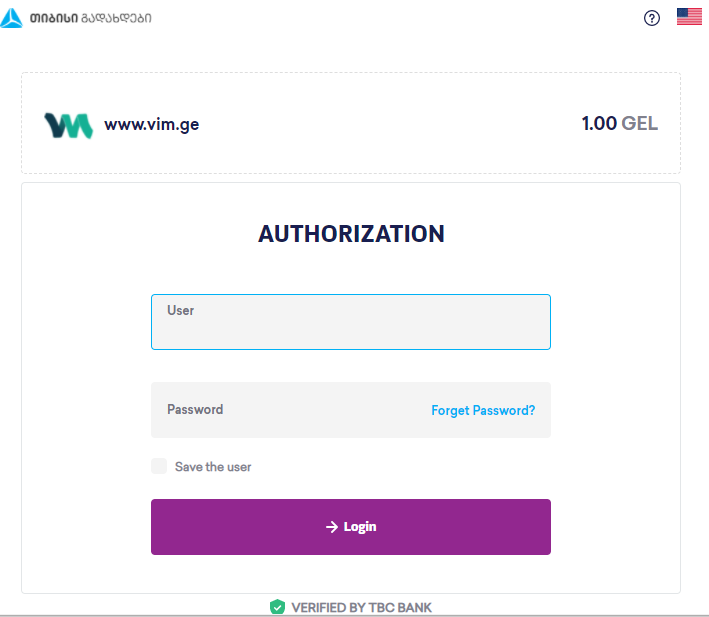Screen dimensions: 709x617
Task: Click the VIM merchant logo
Action: [68, 125]
